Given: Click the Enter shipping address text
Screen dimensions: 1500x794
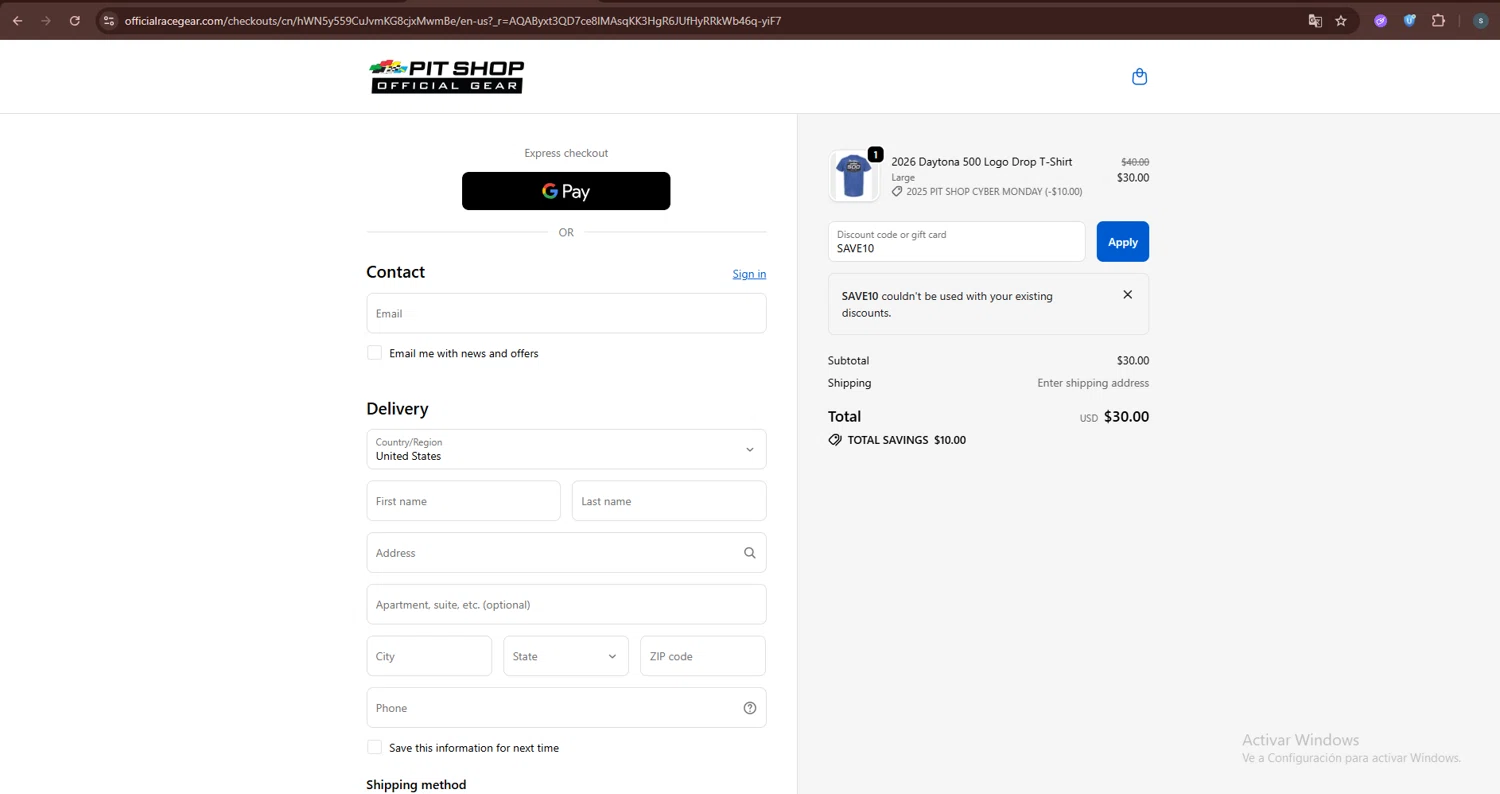Looking at the screenshot, I should [1093, 383].
